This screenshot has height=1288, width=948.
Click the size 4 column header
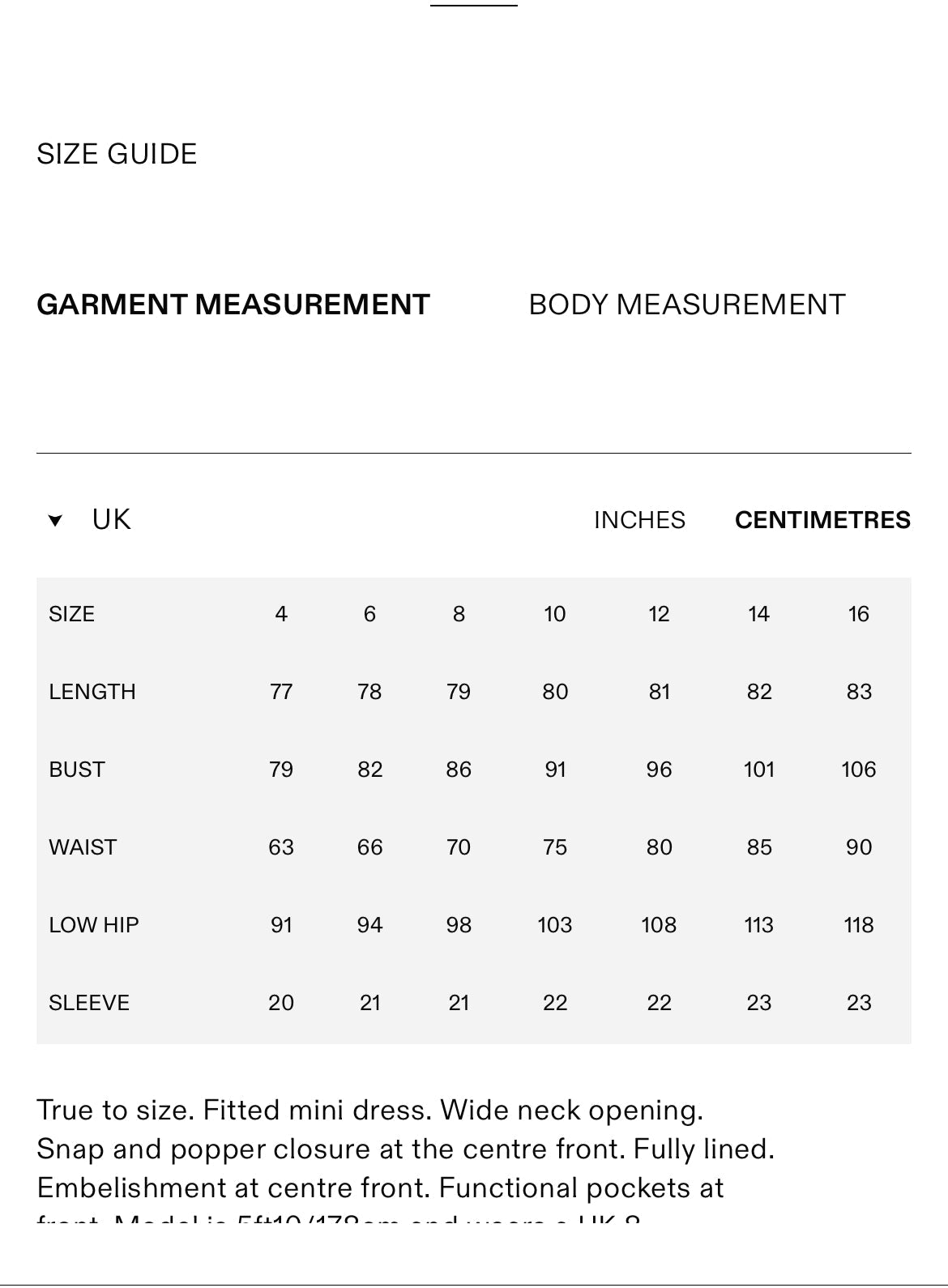pos(281,614)
